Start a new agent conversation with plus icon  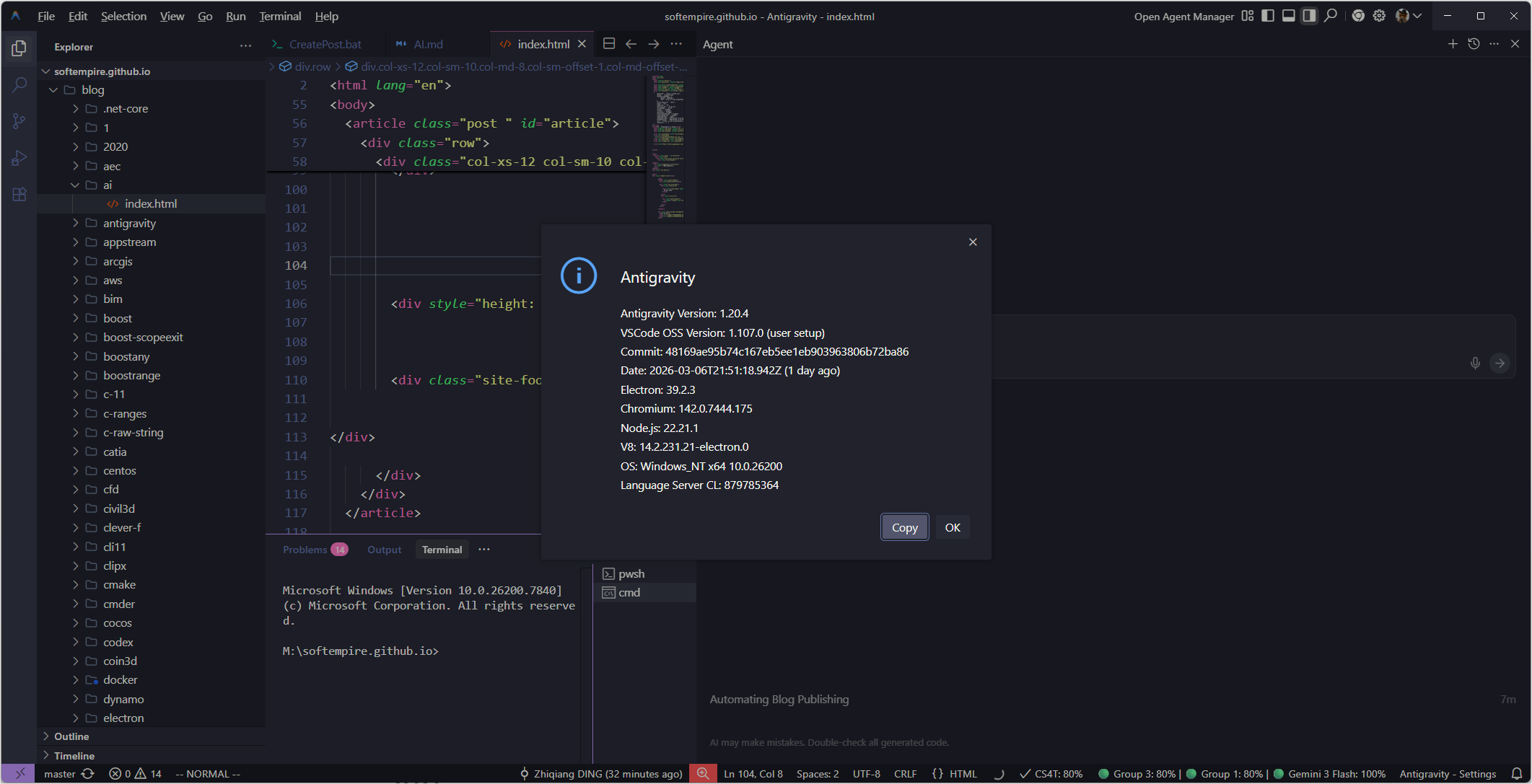pos(1453,44)
